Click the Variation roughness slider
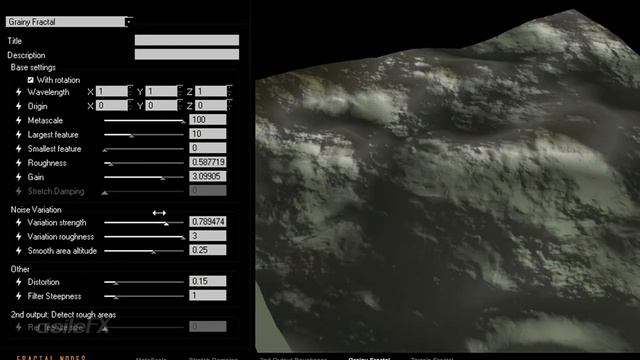Viewport: 640px width, 360px height. [x=144, y=237]
